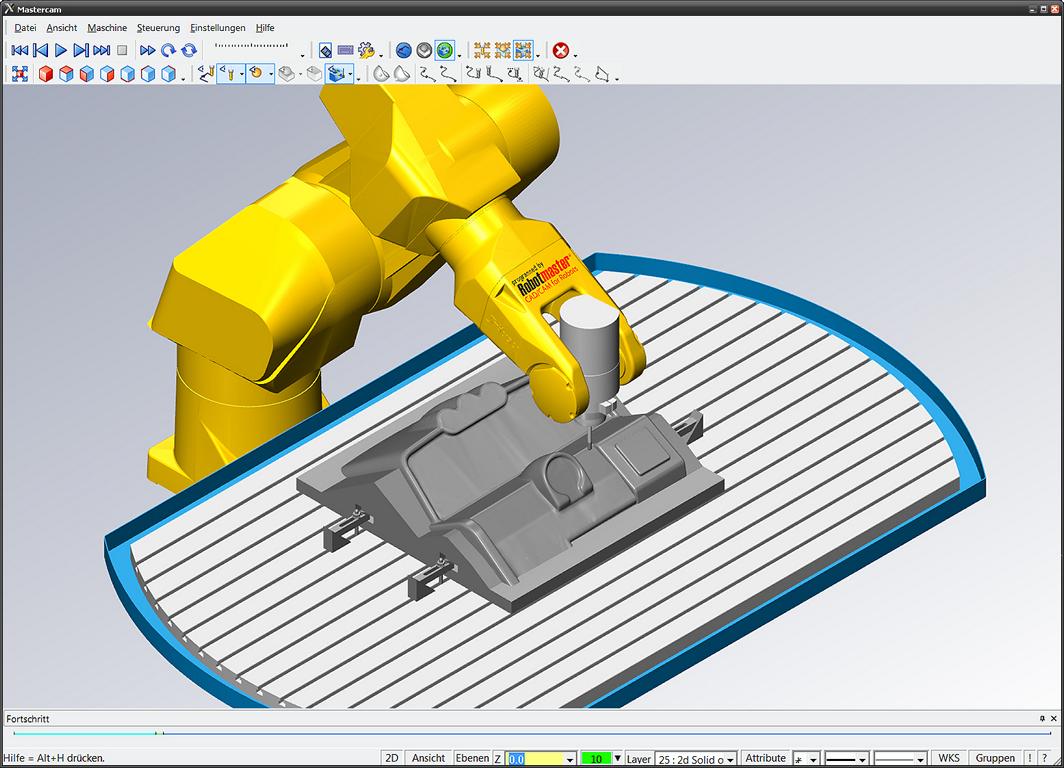This screenshot has width=1064, height=768.
Task: Open the blue box button dropdown arrow
Action: pos(350,75)
